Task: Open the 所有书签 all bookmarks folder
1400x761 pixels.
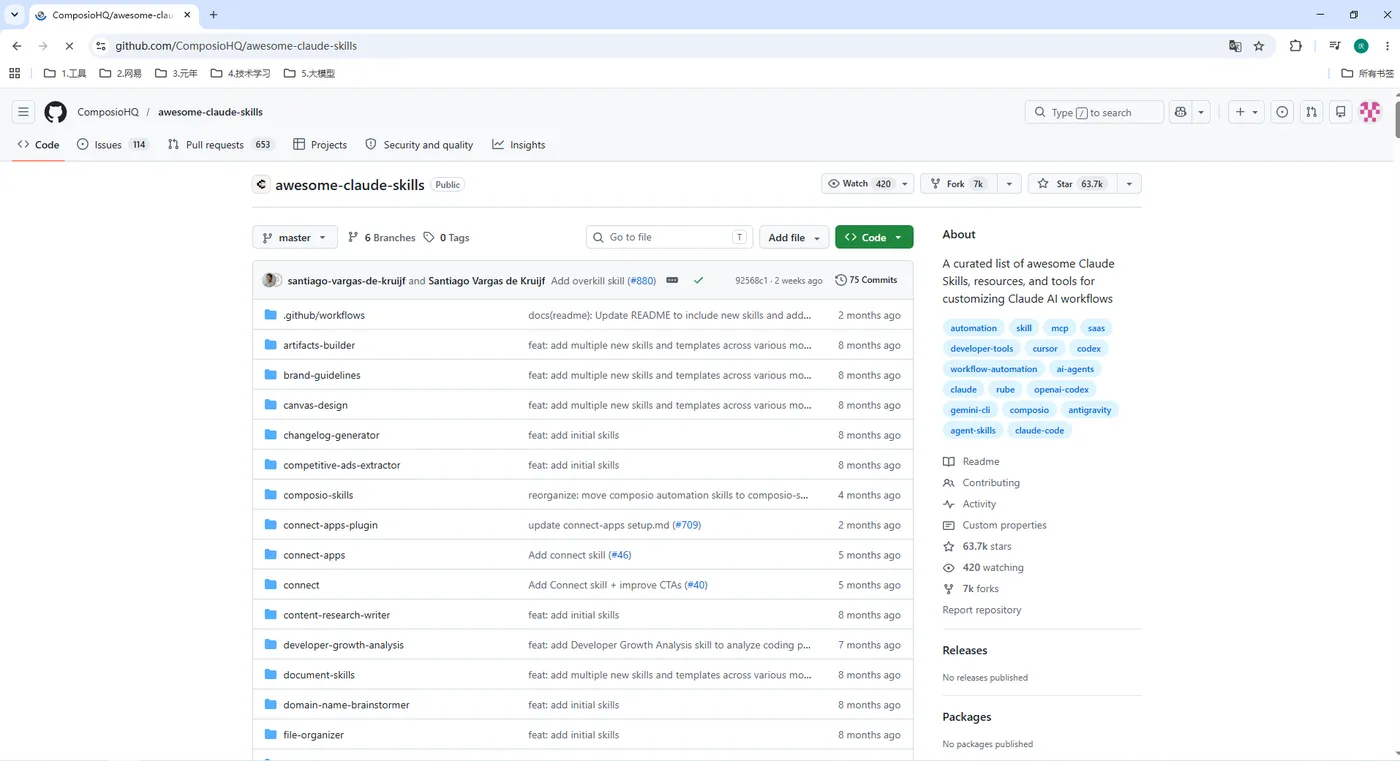Action: tap(1367, 73)
